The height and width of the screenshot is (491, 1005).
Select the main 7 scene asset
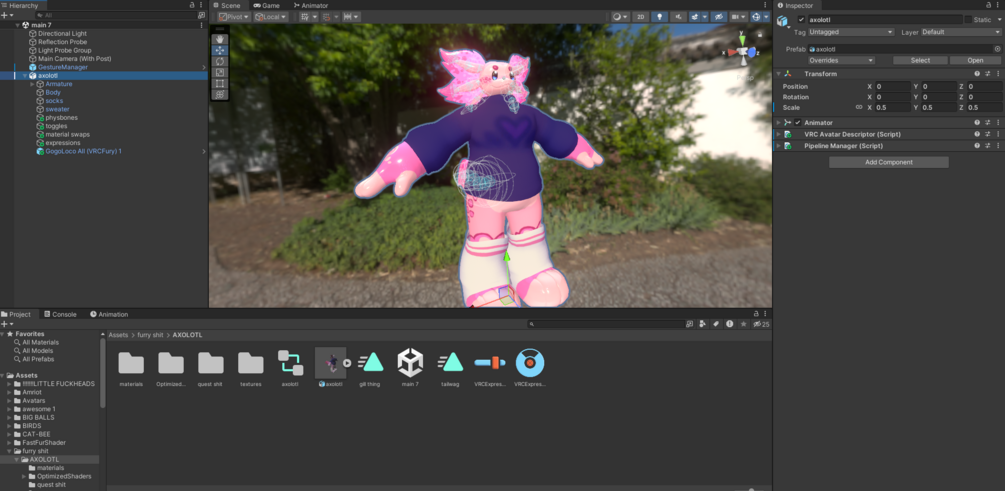click(410, 368)
